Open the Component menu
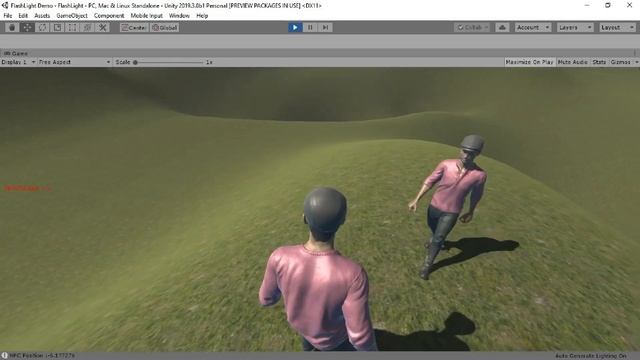 click(109, 16)
